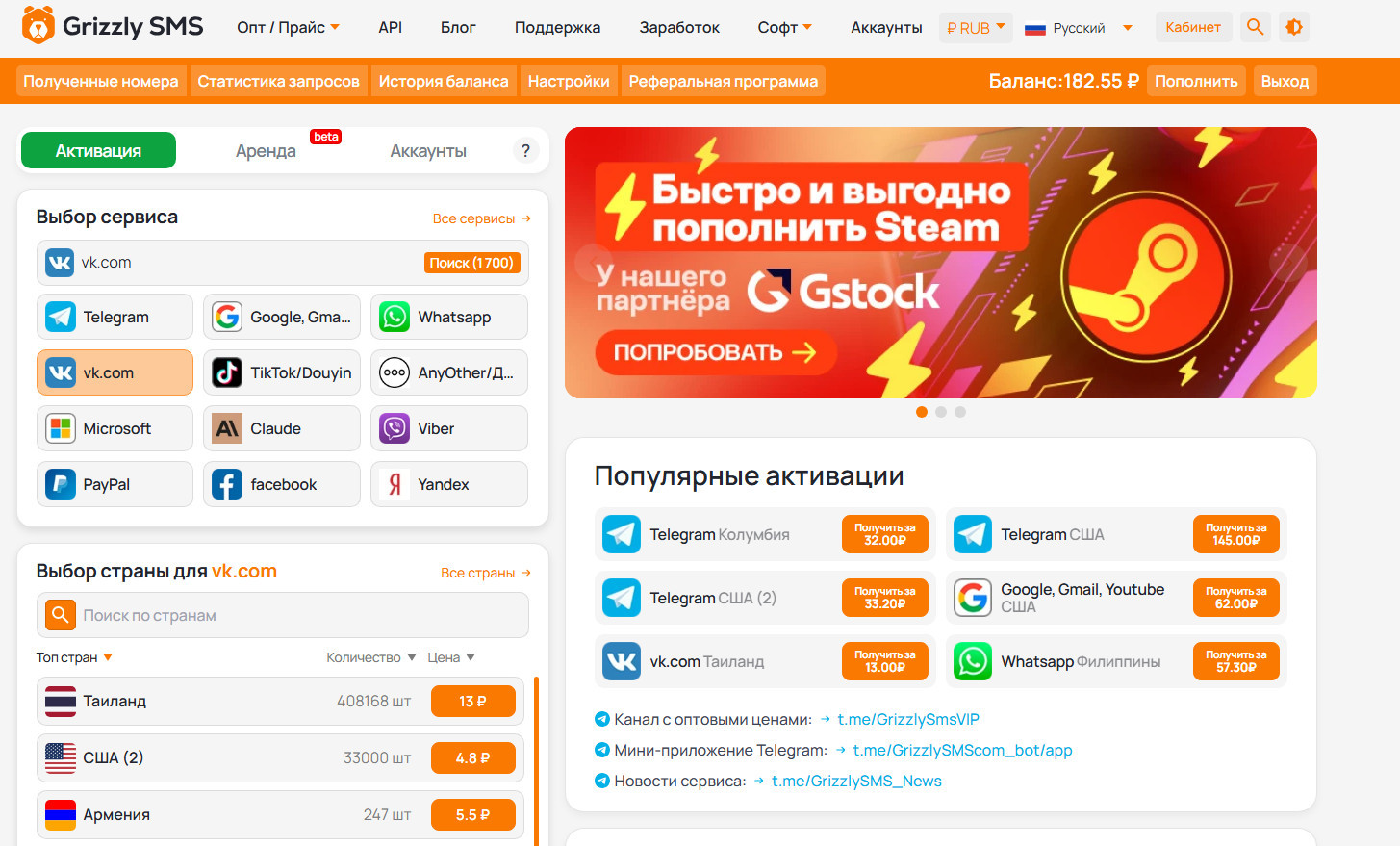Buy Thailand number for 13 ₽

point(472,702)
